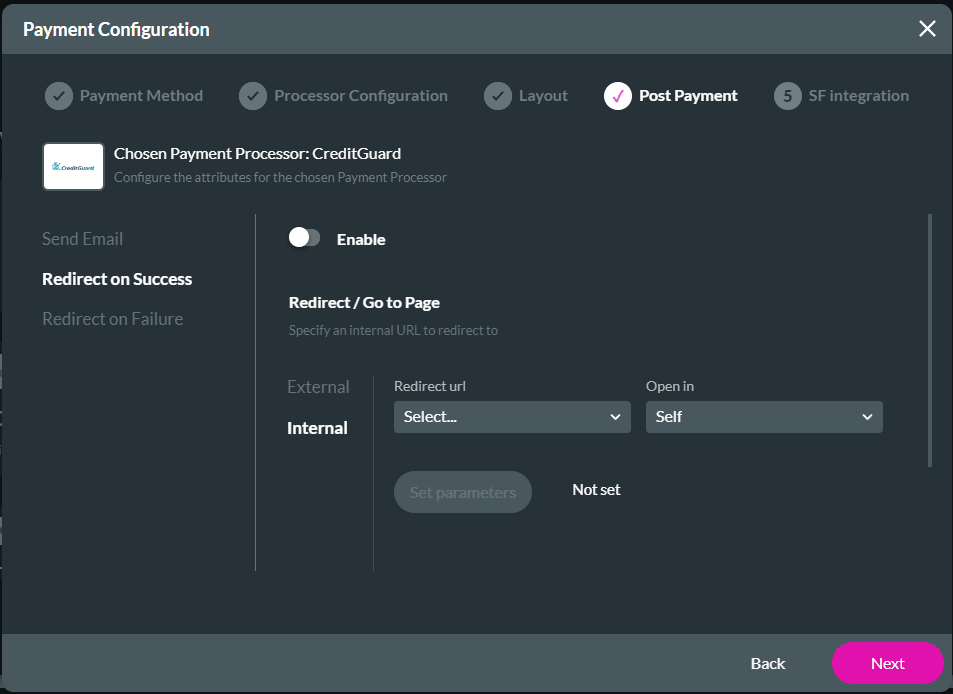Switch to the Internal redirect tab

tap(317, 428)
